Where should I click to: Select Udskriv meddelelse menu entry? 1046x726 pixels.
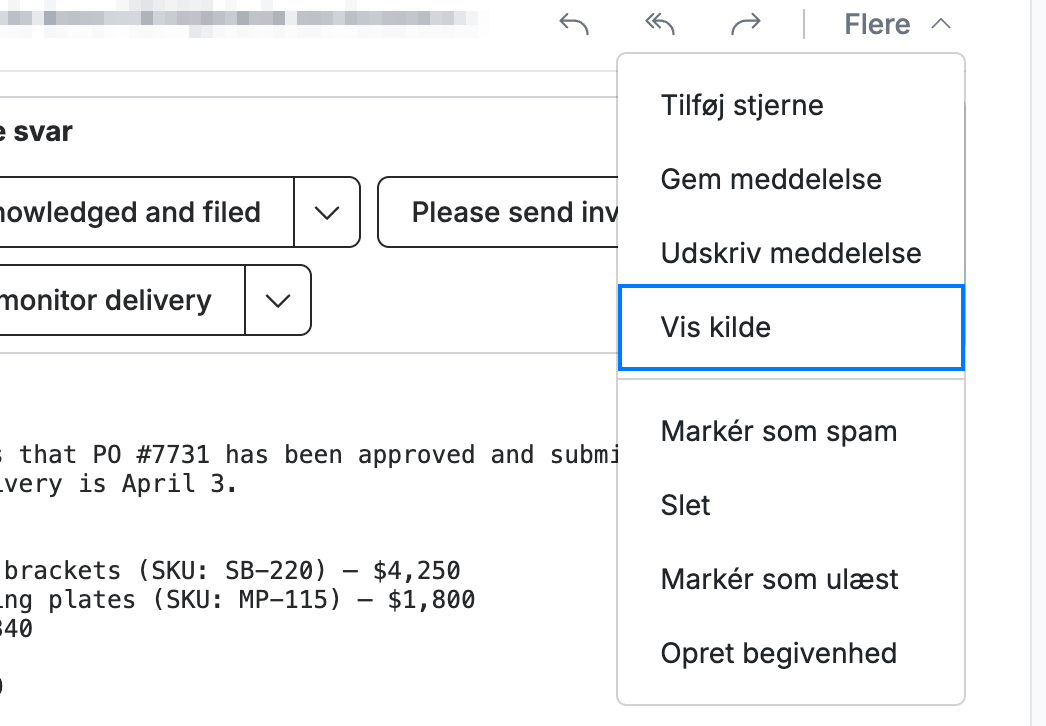coord(791,254)
